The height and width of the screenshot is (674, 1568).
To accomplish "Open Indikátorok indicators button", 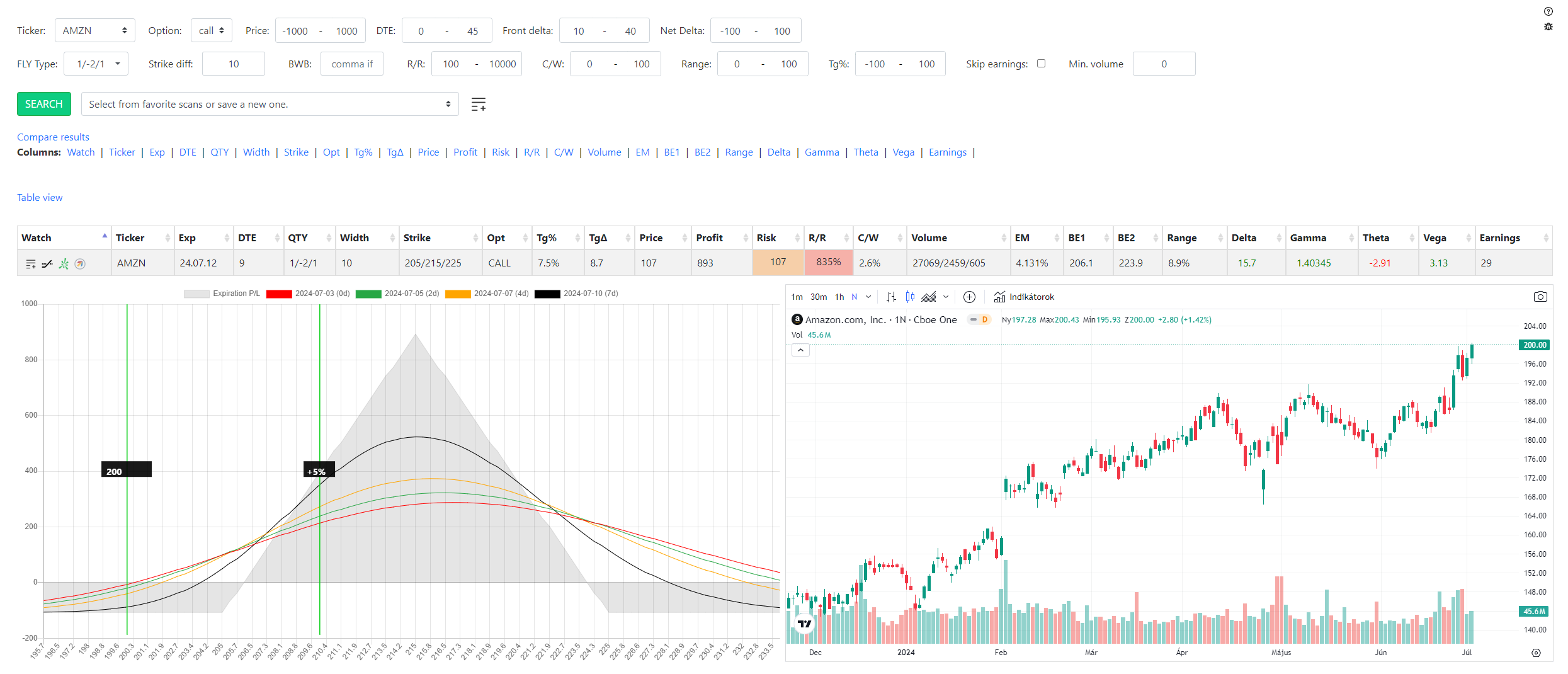I will [1024, 297].
